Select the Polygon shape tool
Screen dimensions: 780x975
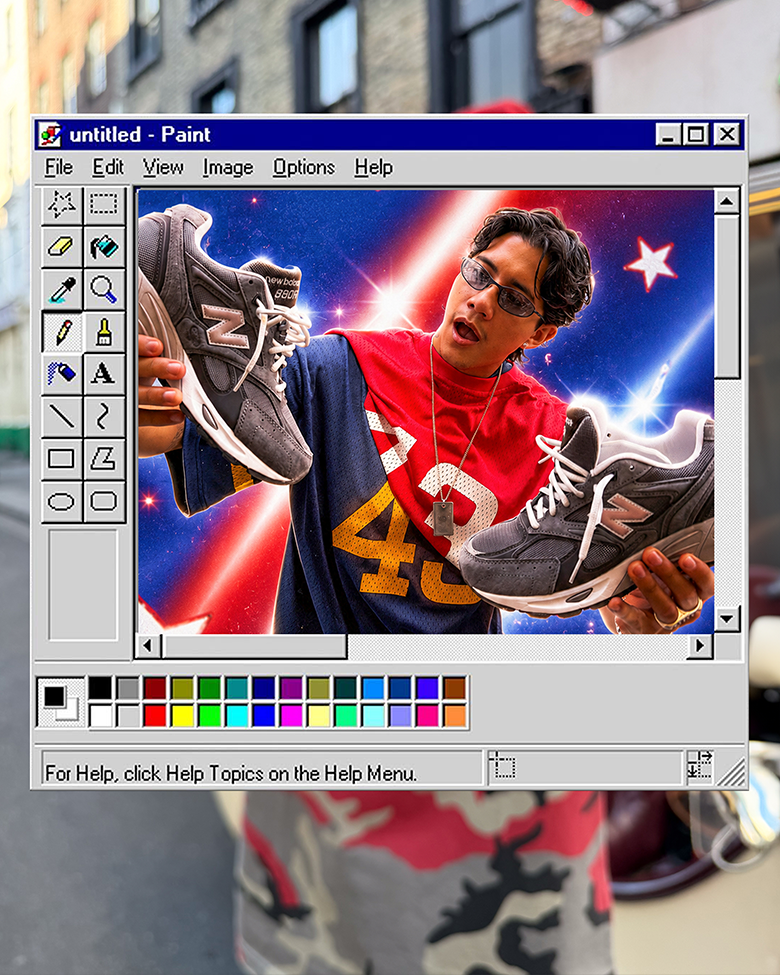click(104, 459)
